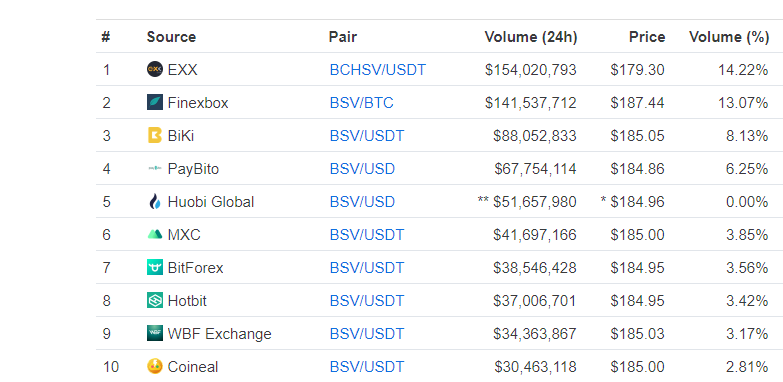Click the BiKi exchange logo icon

pyautogui.click(x=155, y=135)
